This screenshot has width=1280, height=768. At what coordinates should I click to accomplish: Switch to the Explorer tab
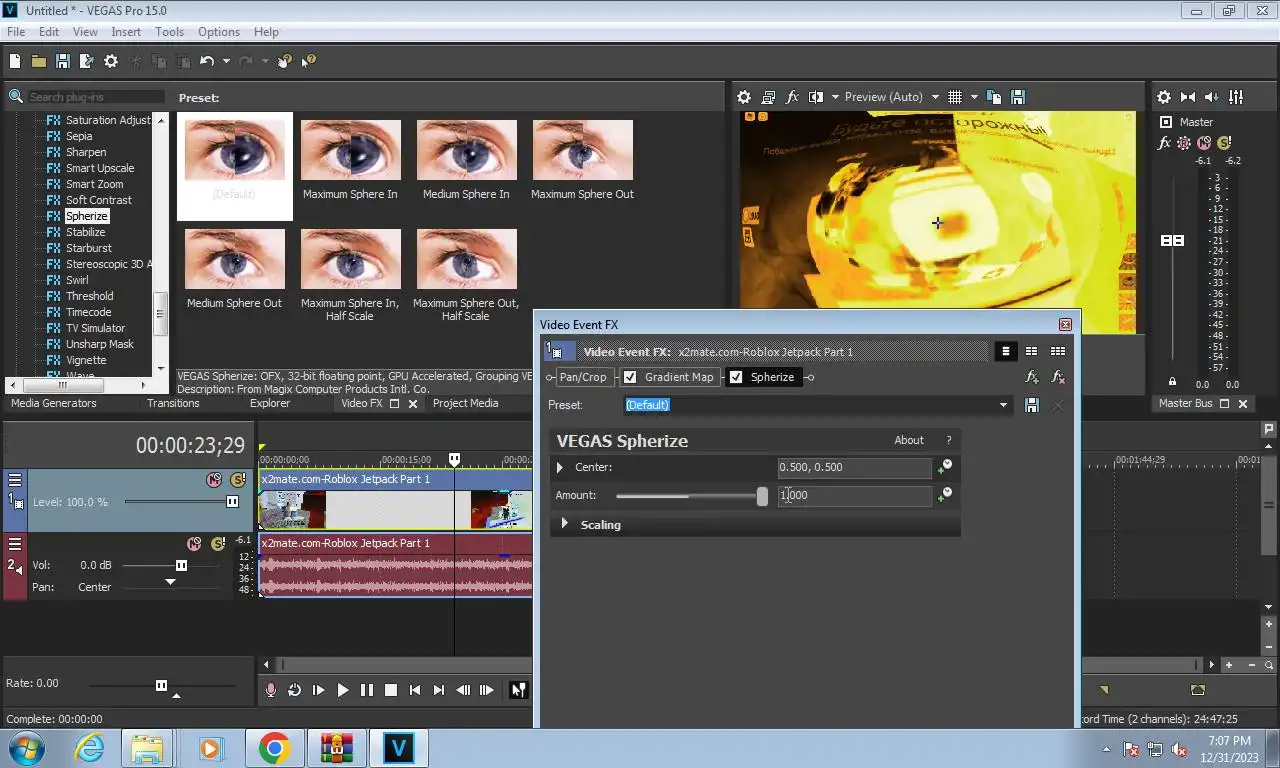pos(270,403)
